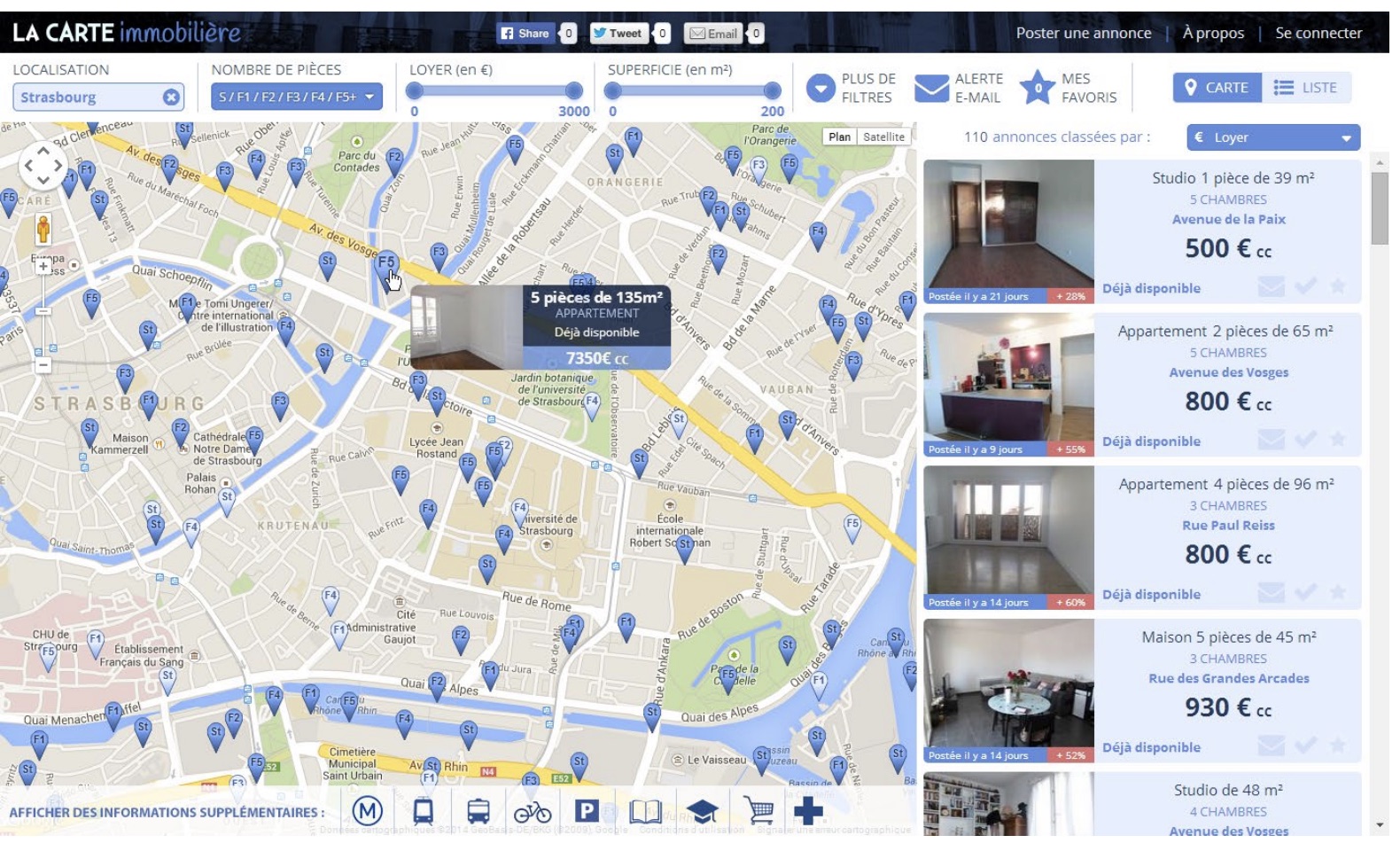Favorite the Avenue de la Paix studio
Image resolution: width=1400 pixels, height=851 pixels.
(1338, 286)
